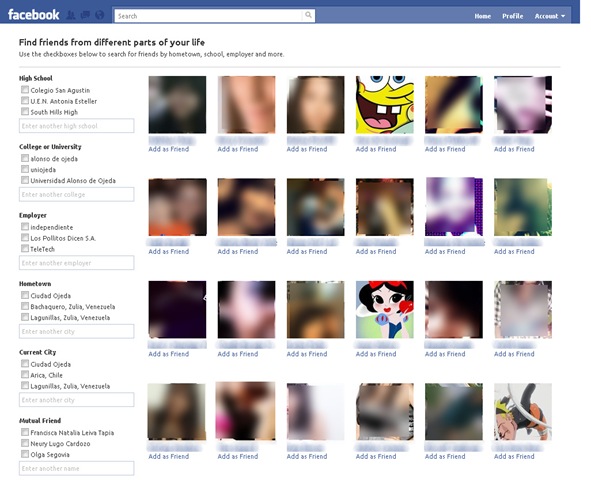Select the Arica, Chile checkbox
The image size is (591, 480).
click(x=25, y=375)
